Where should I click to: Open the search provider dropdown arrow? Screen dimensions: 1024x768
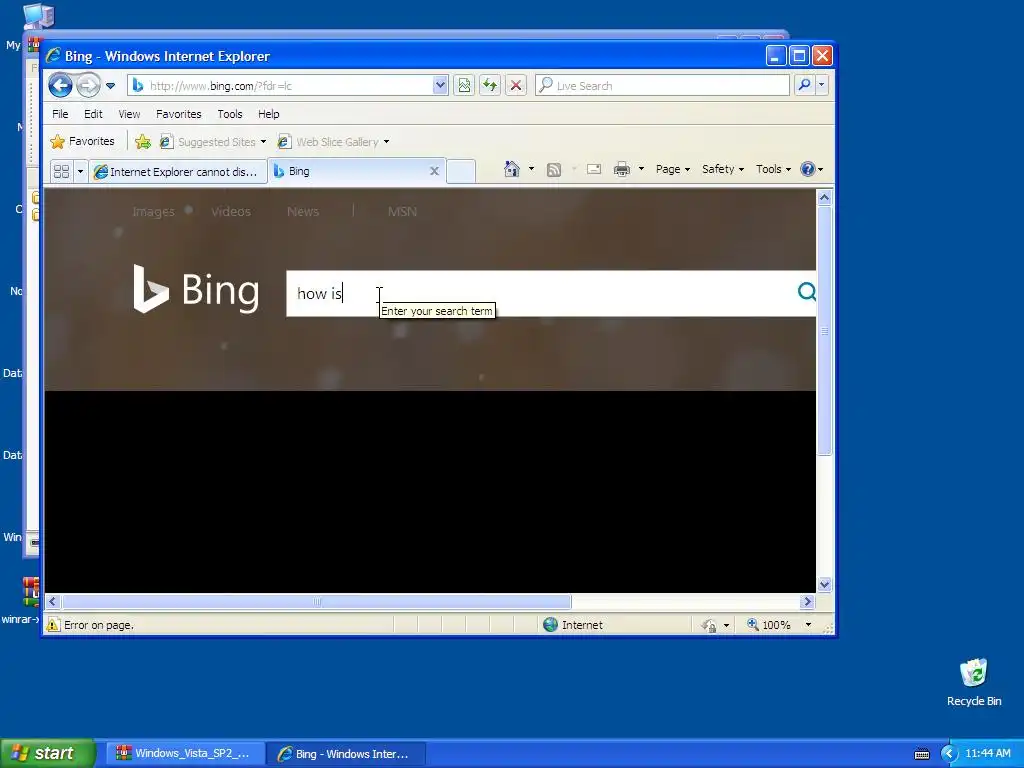[x=822, y=85]
